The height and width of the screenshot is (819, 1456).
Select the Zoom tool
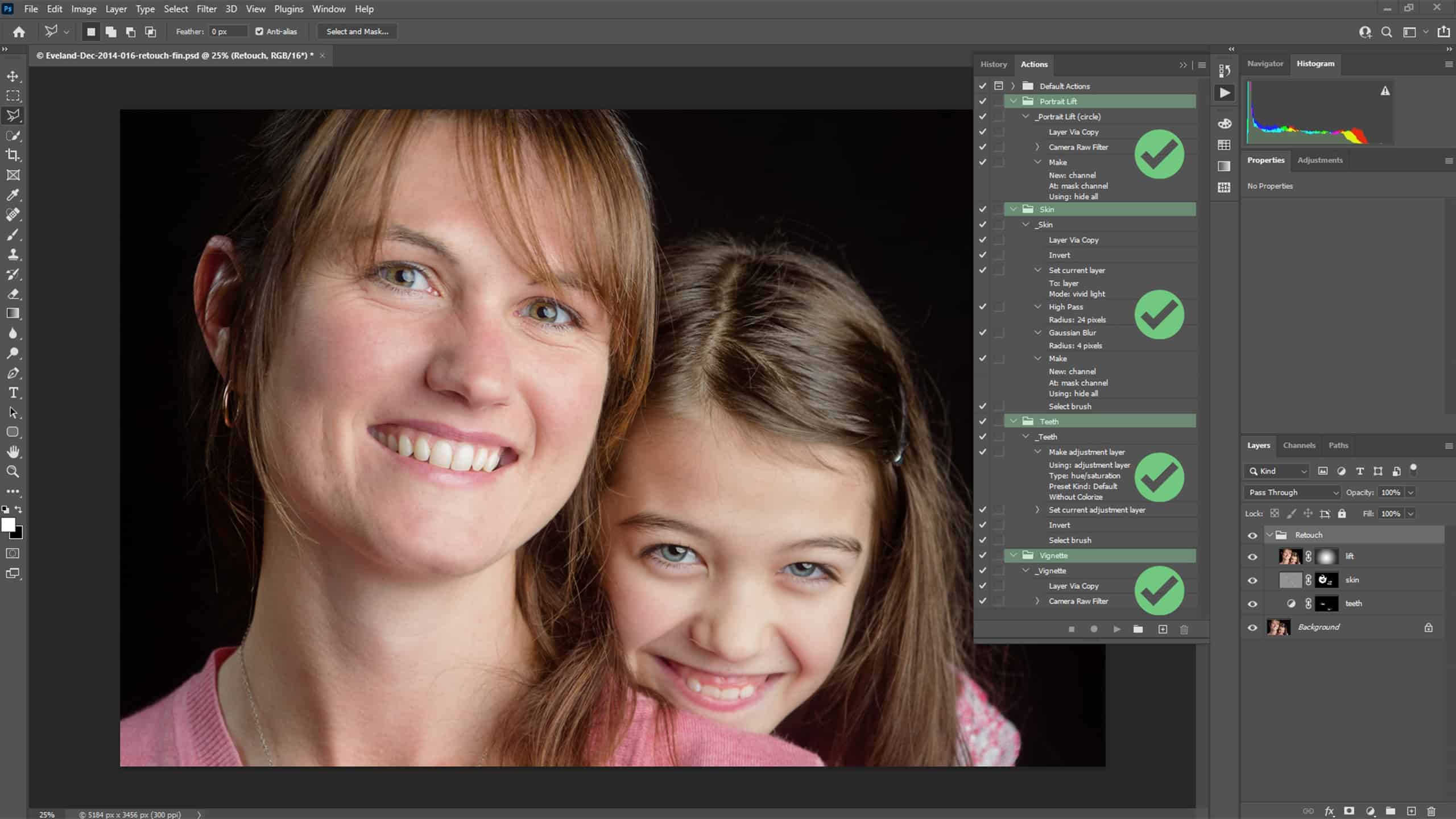point(13,471)
